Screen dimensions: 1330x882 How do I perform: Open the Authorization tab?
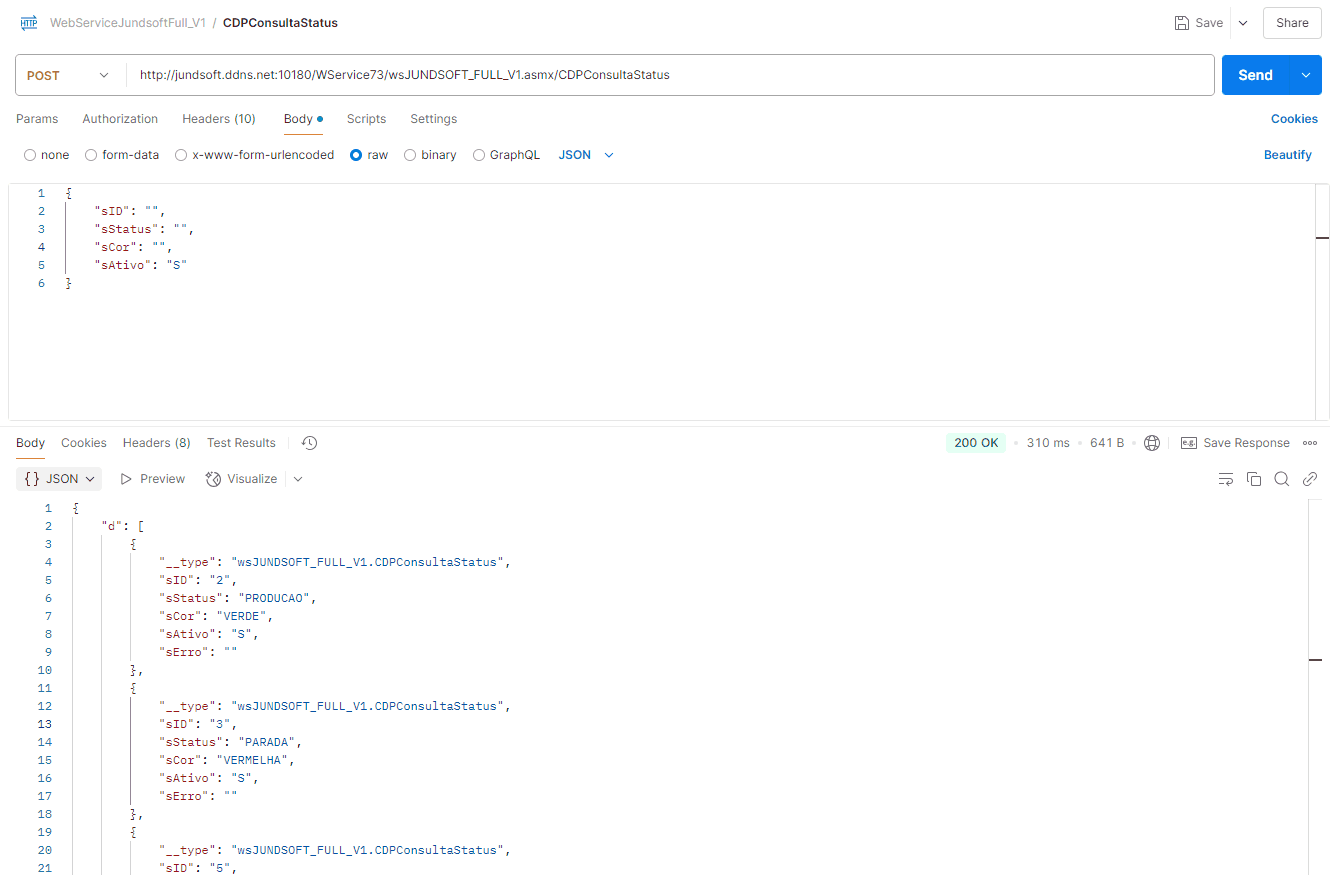120,119
